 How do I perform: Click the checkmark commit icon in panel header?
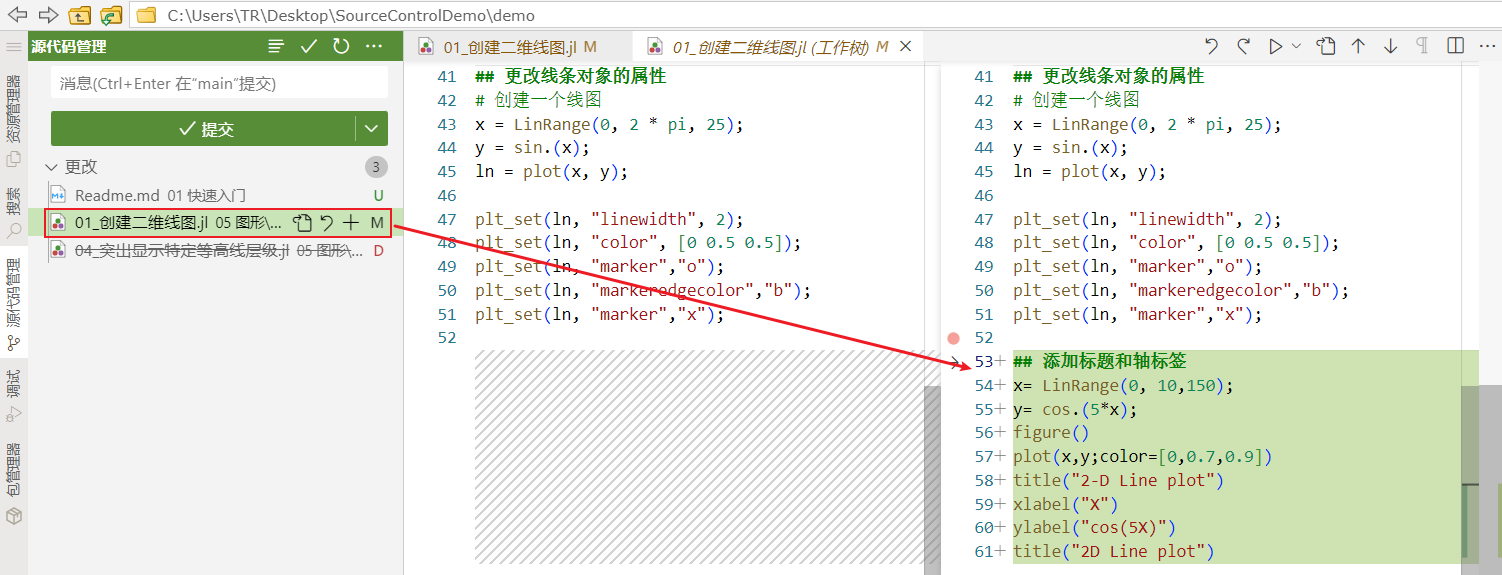309,46
